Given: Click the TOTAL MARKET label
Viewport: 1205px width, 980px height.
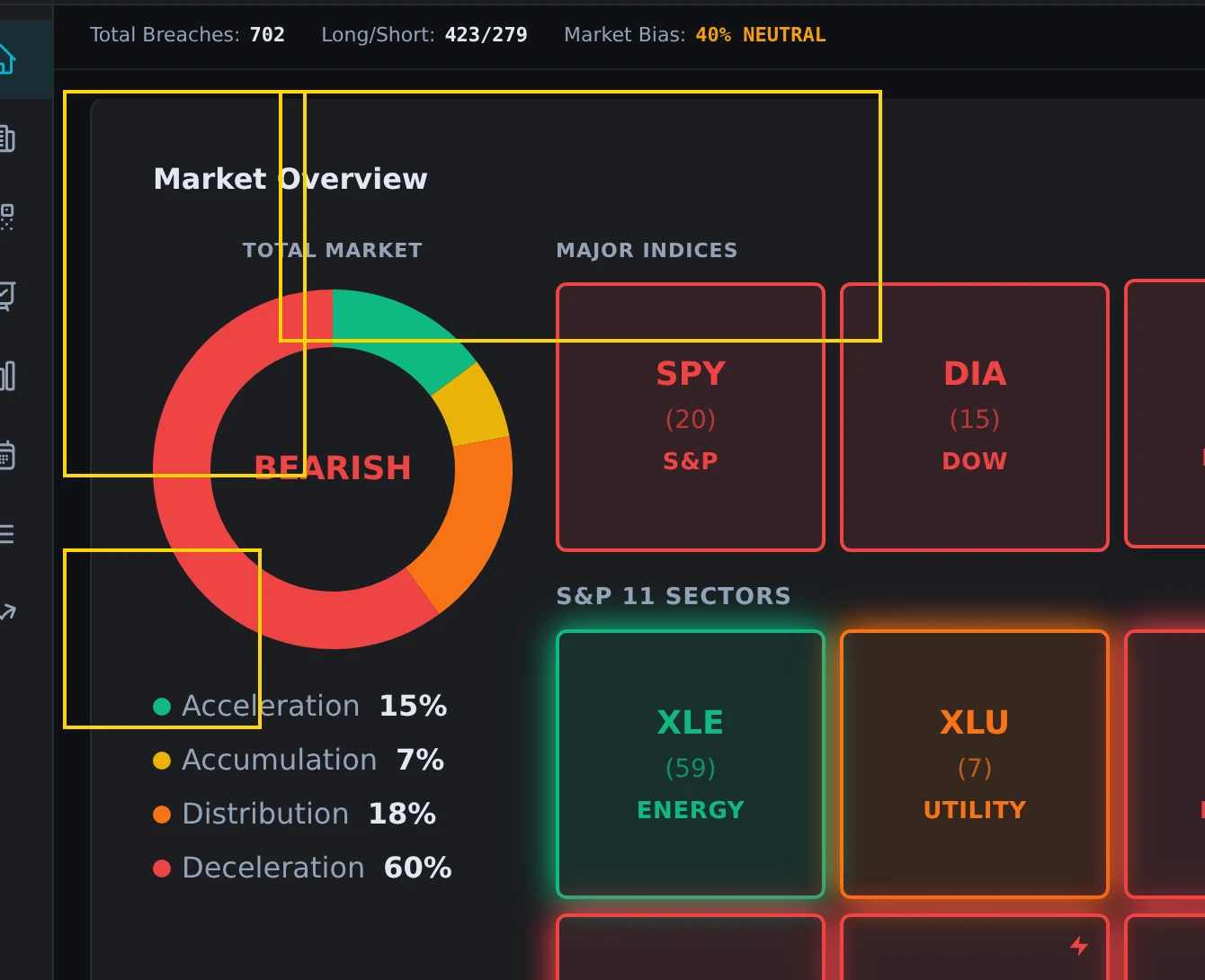Looking at the screenshot, I should [x=333, y=250].
